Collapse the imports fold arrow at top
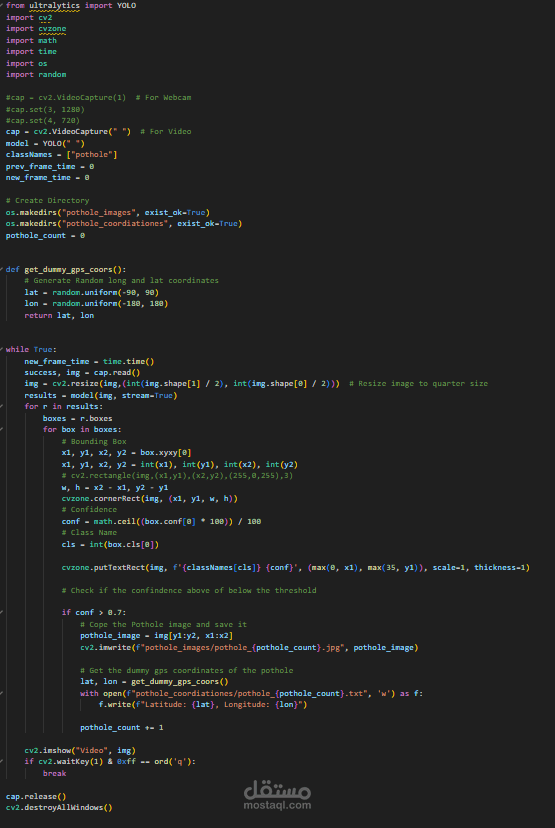 (x=2, y=6)
